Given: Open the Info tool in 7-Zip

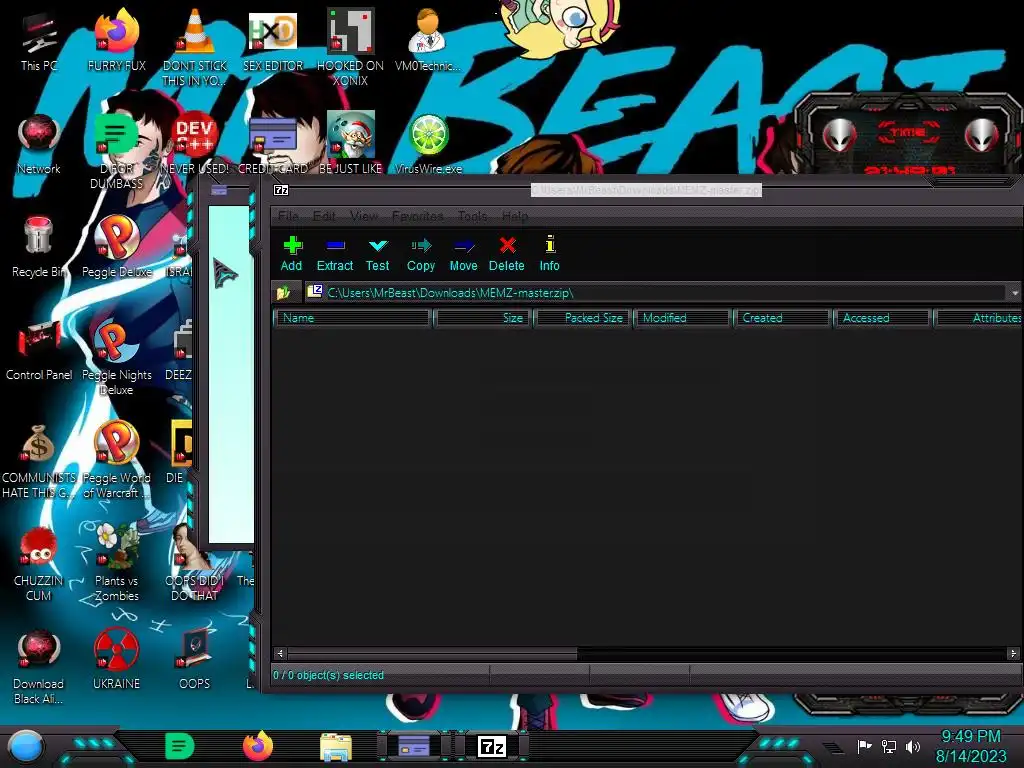Looking at the screenshot, I should pos(549,253).
